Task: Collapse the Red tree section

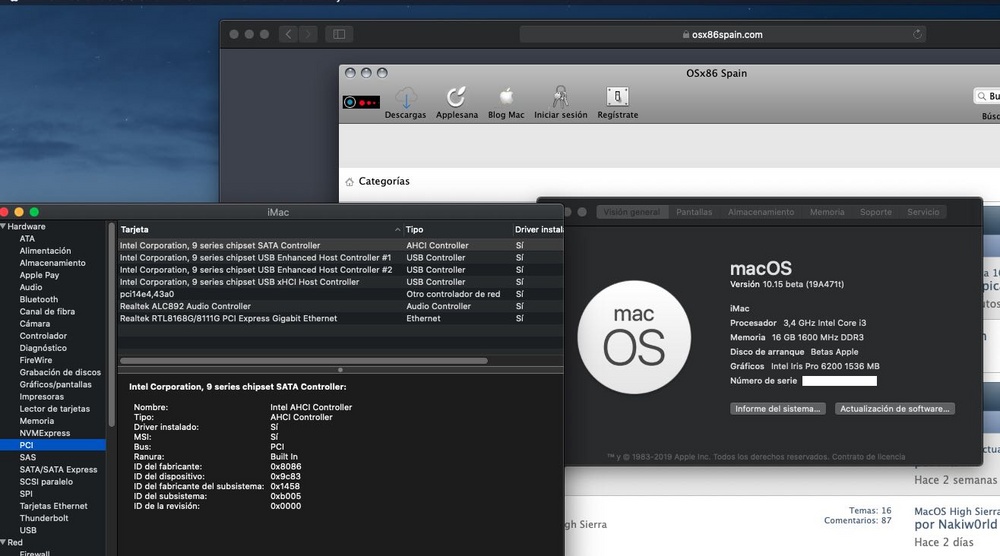Action: (x=3, y=542)
